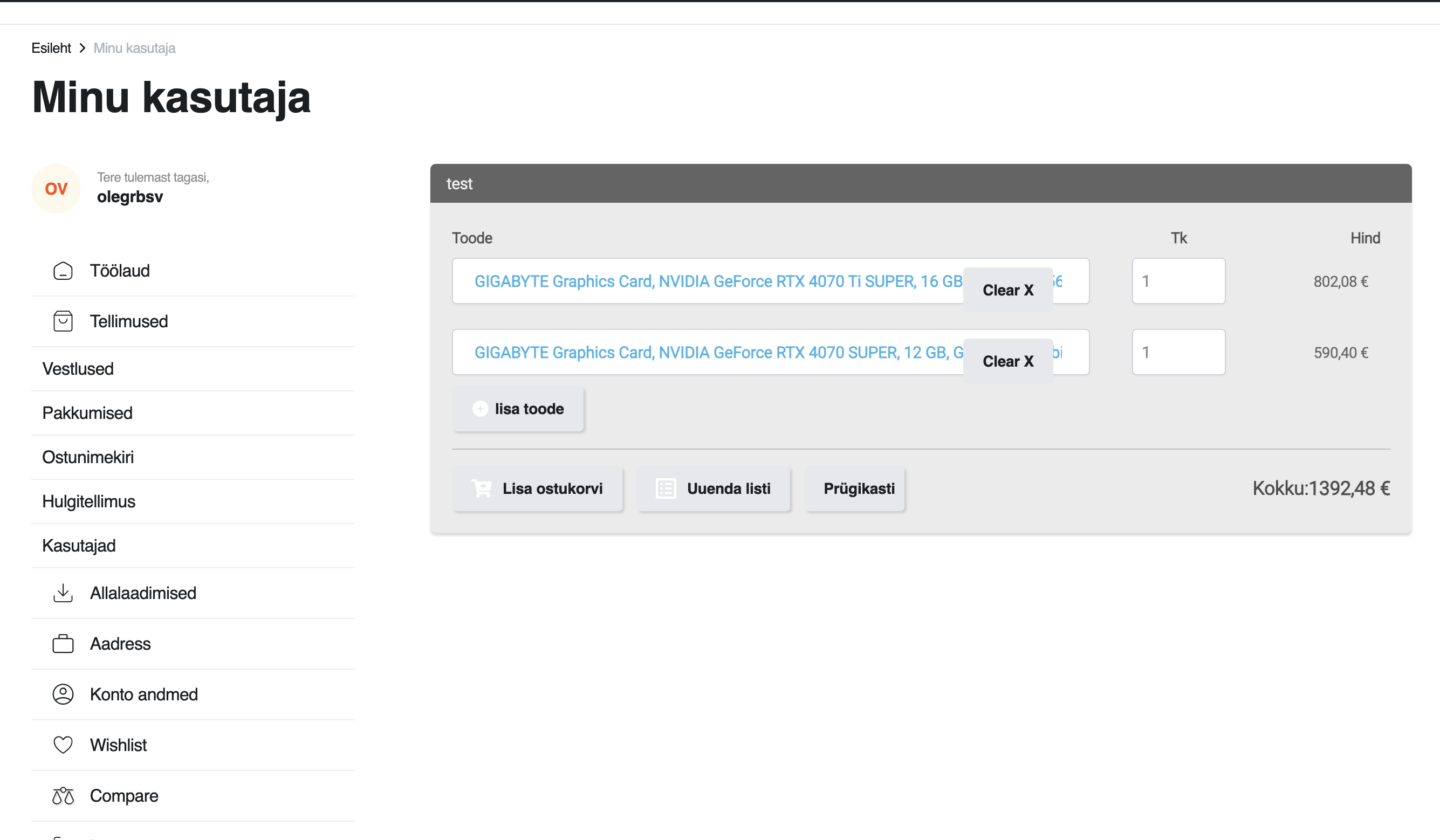The width and height of the screenshot is (1440, 840).
Task: Open Kasutajad section
Action: pyautogui.click(x=193, y=546)
